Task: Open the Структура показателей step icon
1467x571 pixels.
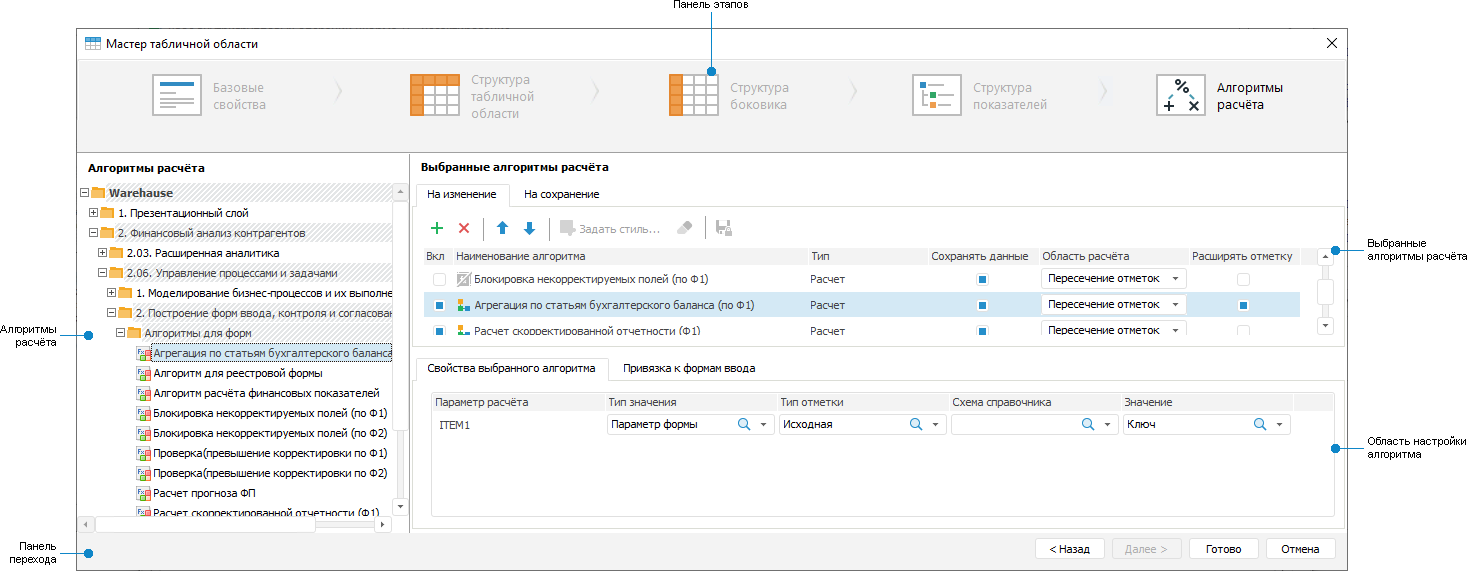Action: [x=937, y=95]
